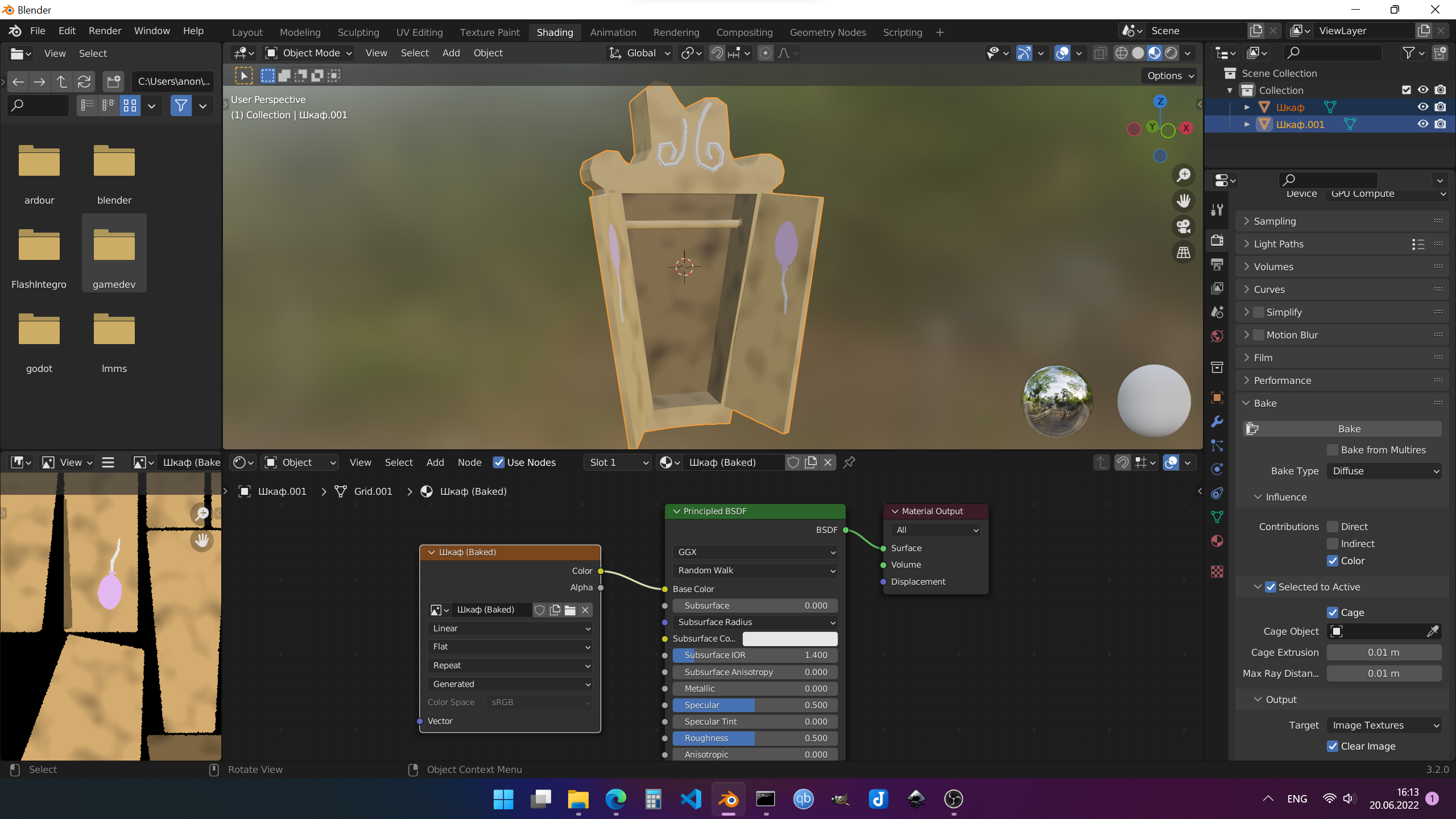Launch VS Code from the taskbar
The image size is (1456, 819).
tap(690, 799)
